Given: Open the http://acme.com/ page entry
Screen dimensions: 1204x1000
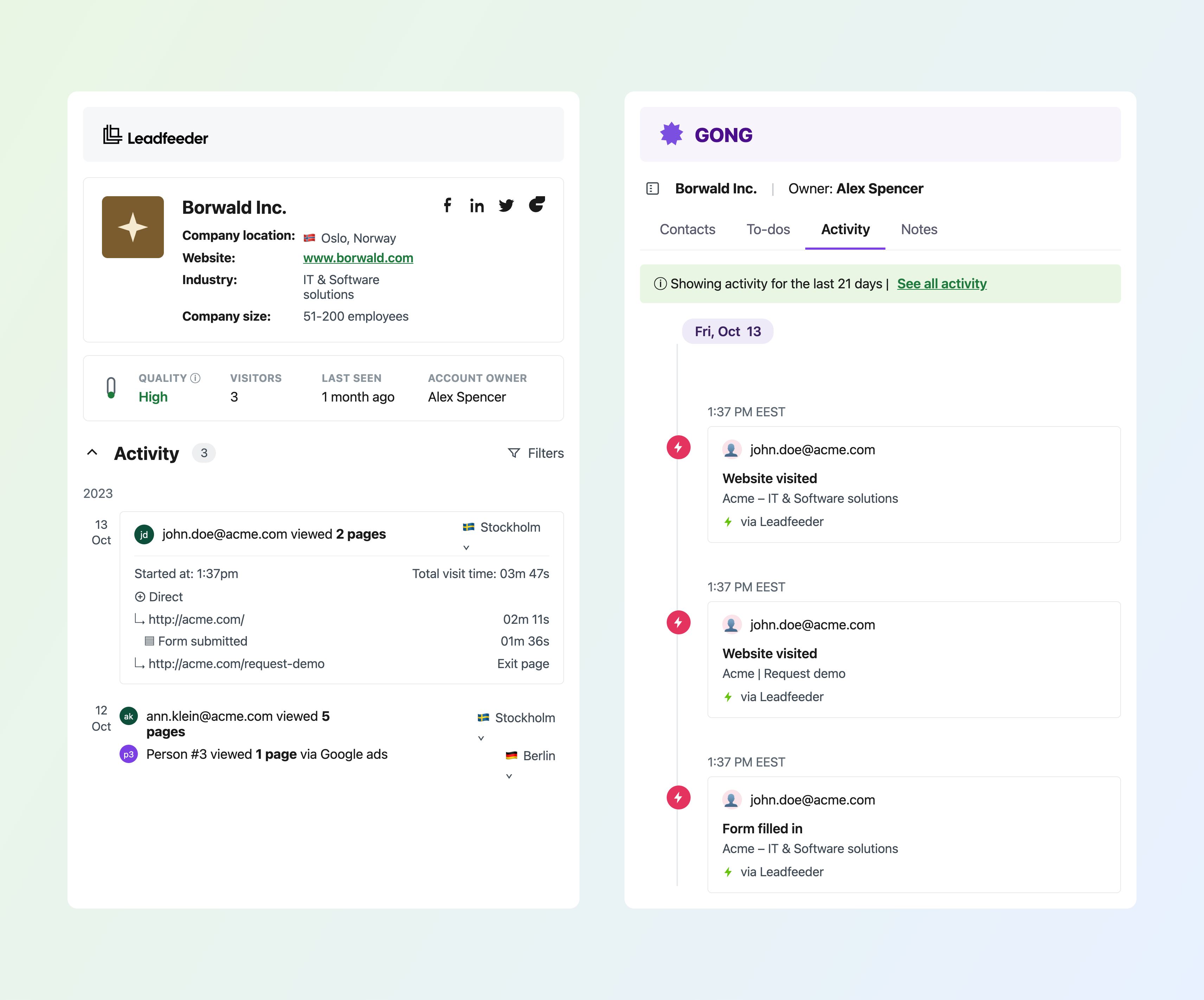Looking at the screenshot, I should click(x=196, y=619).
